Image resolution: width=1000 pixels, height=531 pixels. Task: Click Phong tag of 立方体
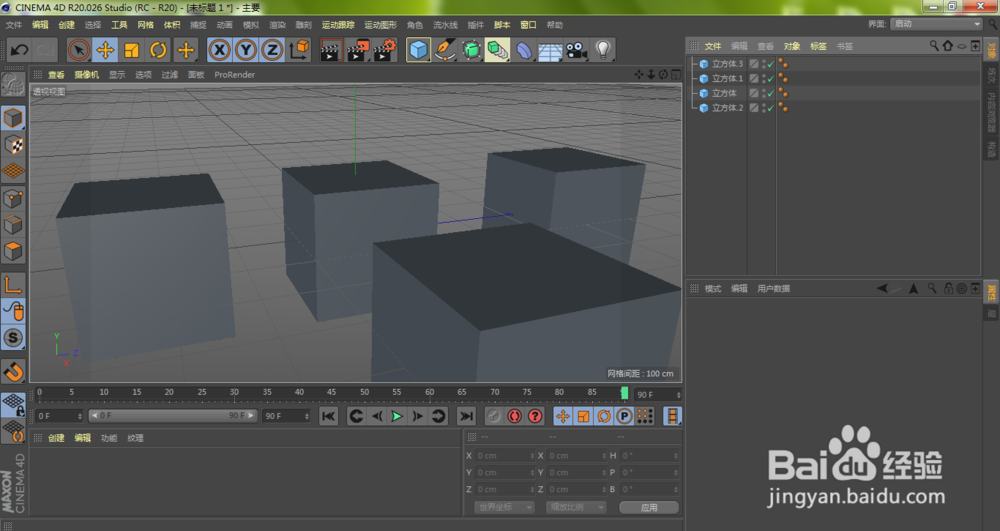(x=783, y=93)
